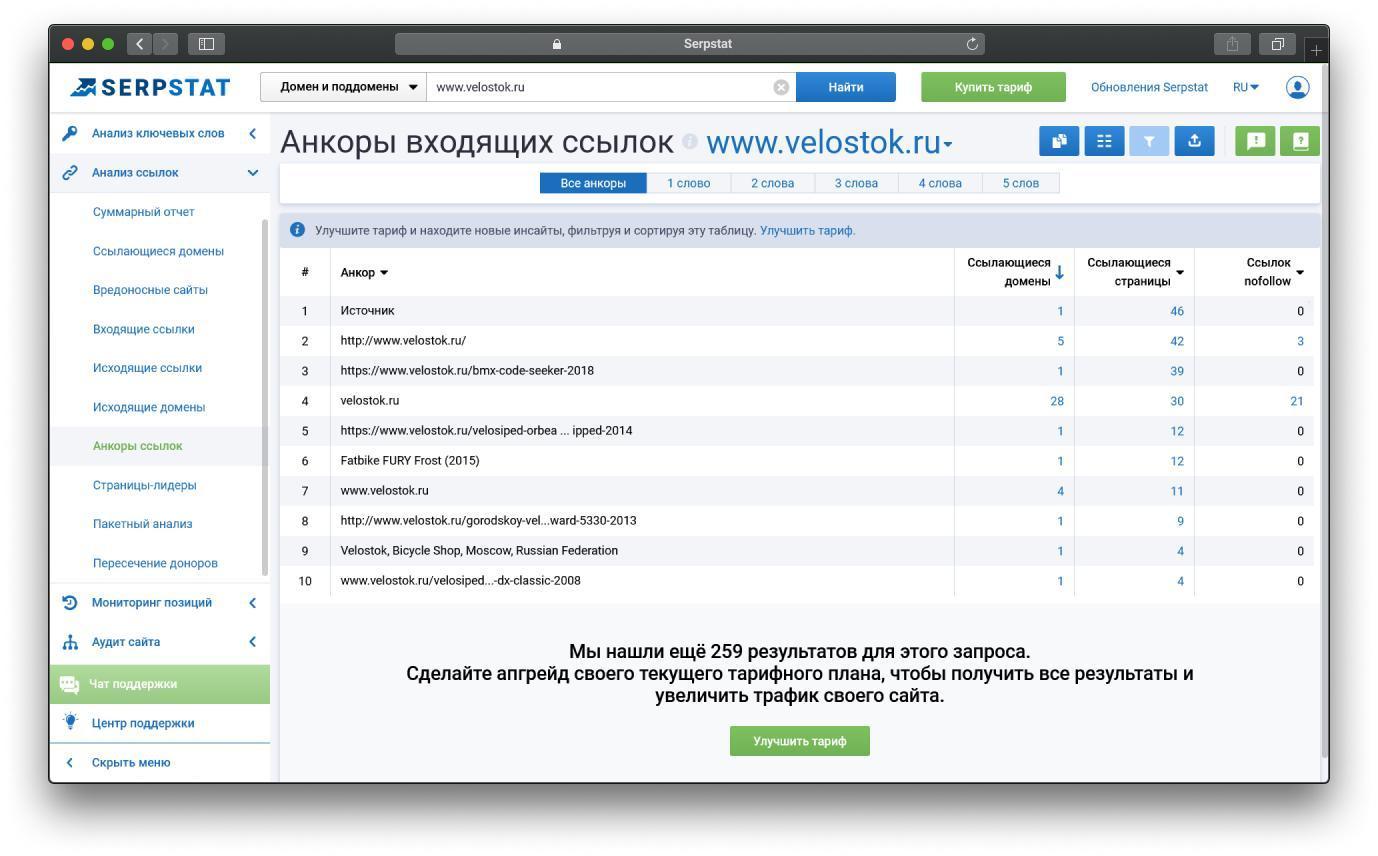This screenshot has height=856, width=1378.
Task: Click the filter funnel icon
Action: click(1149, 141)
